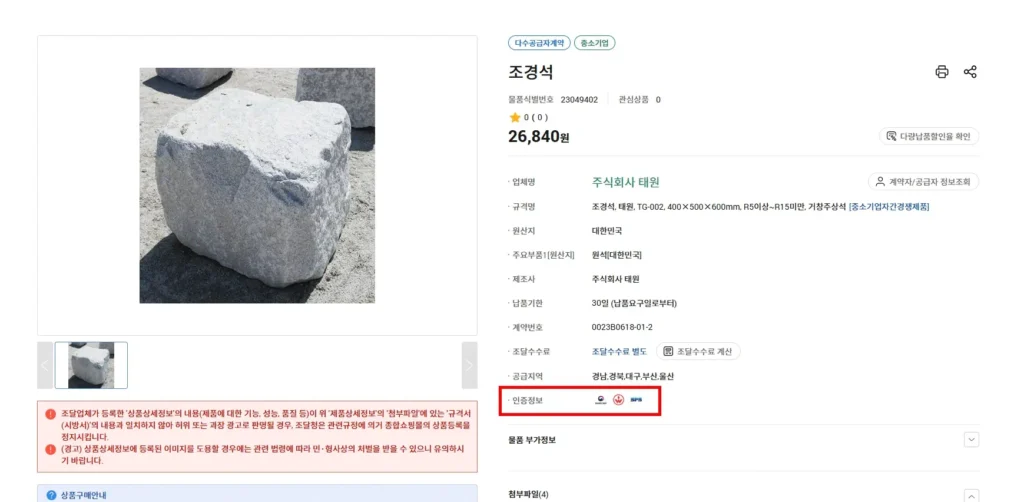The height and width of the screenshot is (502, 1024).
Task: Click the 중소기업자간경쟁제품 link
Action: point(889,207)
